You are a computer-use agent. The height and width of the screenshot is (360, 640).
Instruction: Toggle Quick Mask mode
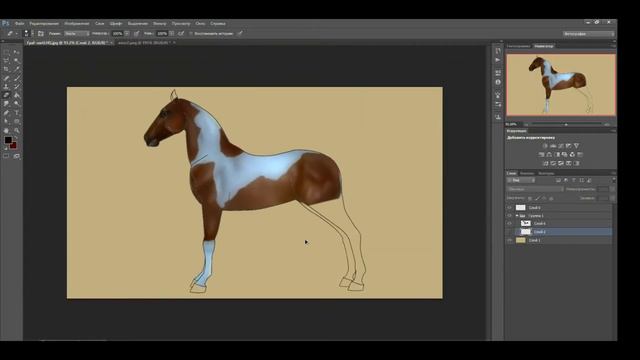click(x=6, y=156)
